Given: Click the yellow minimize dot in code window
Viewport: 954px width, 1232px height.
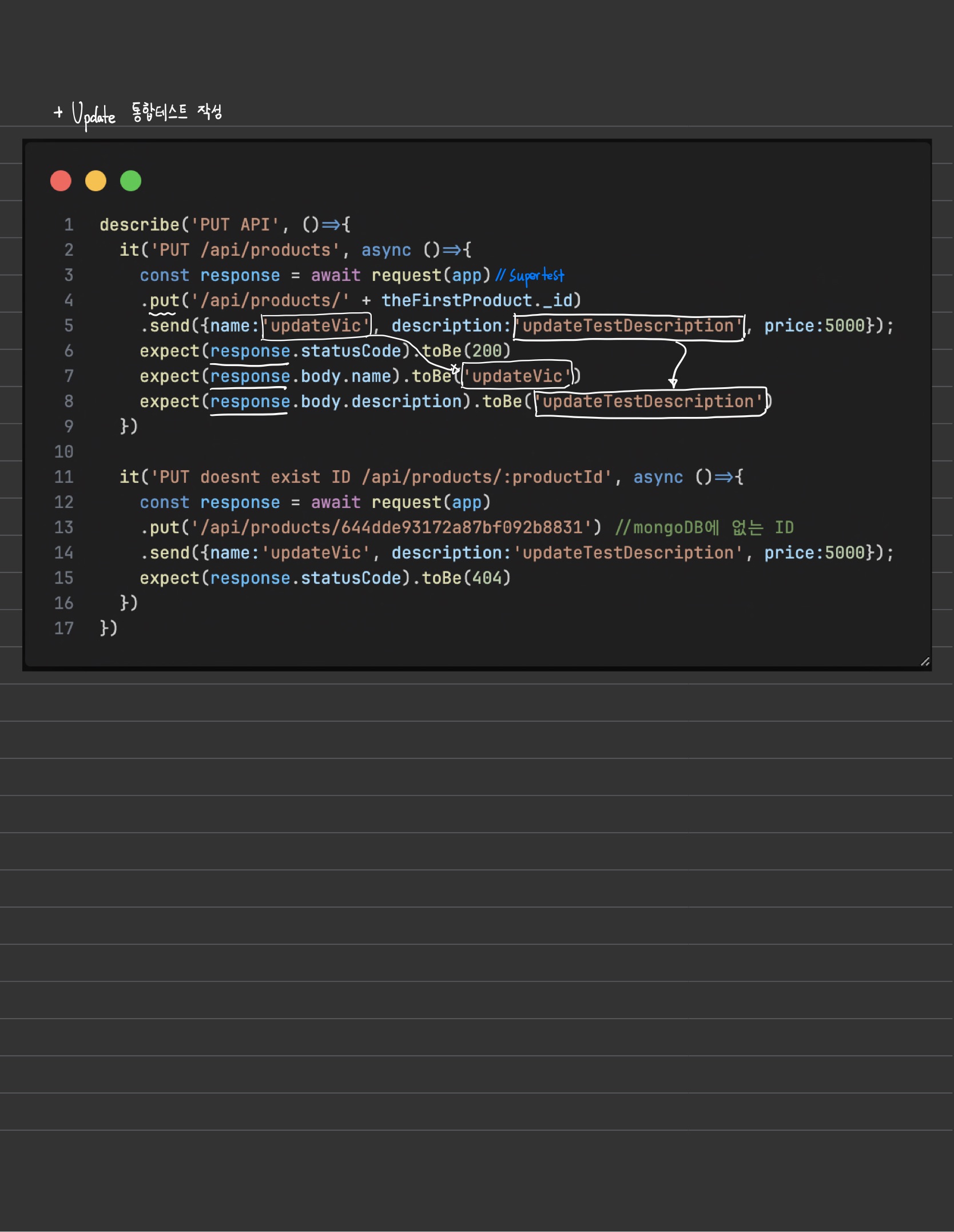Looking at the screenshot, I should (96, 181).
